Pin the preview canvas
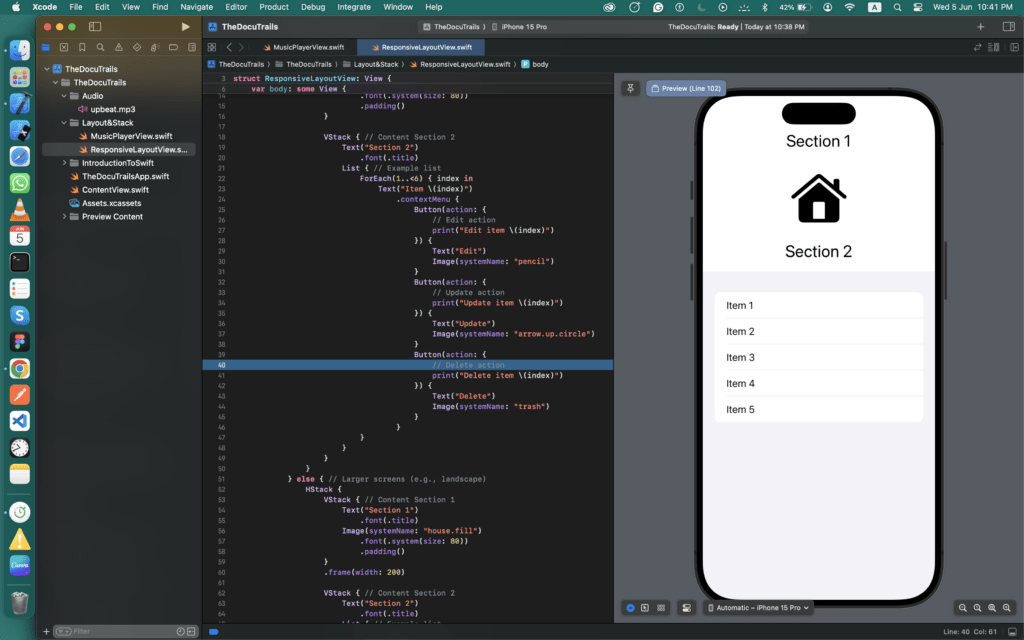1024x640 pixels. [630, 88]
